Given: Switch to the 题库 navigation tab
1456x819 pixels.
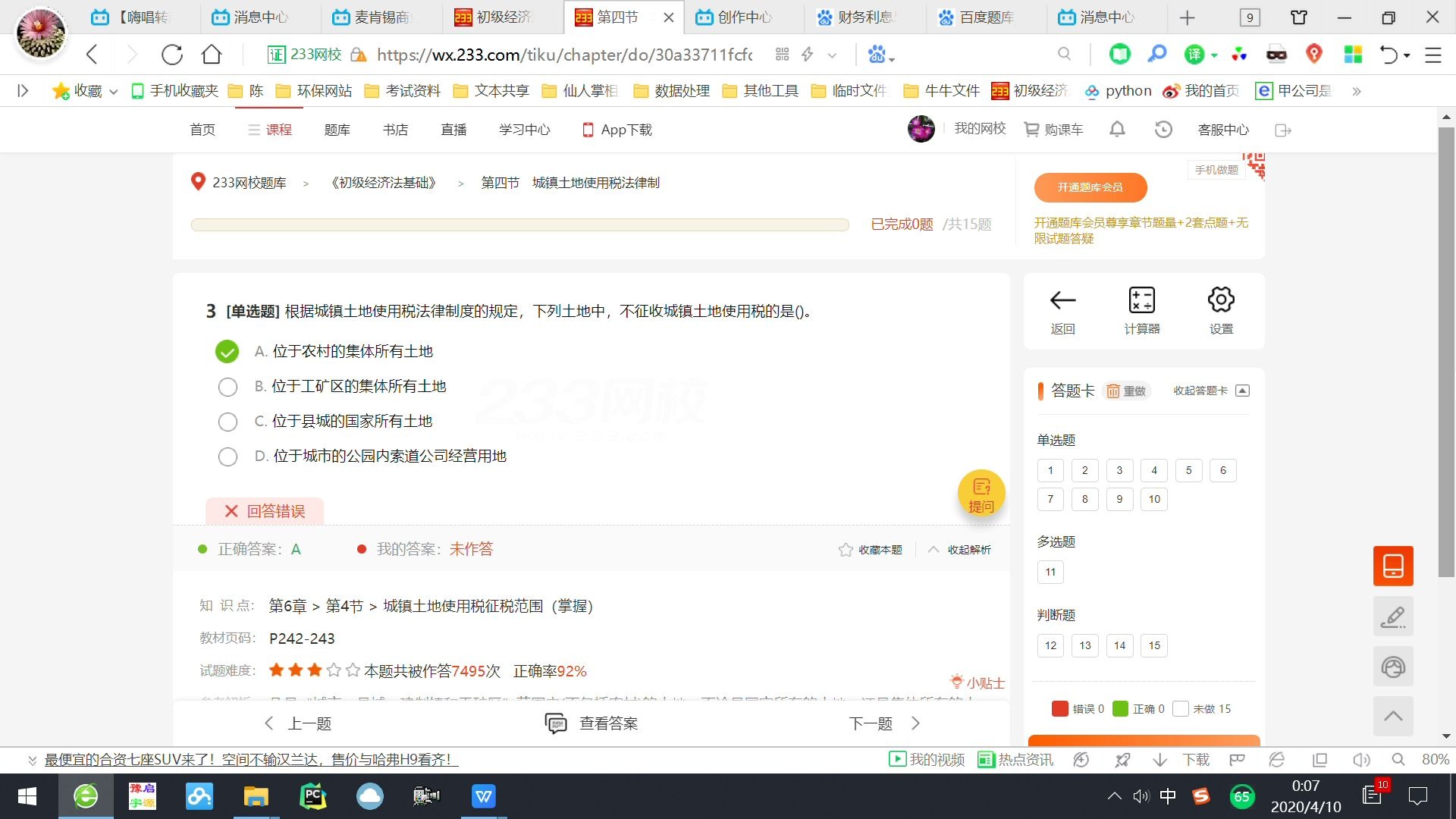Looking at the screenshot, I should (x=337, y=129).
